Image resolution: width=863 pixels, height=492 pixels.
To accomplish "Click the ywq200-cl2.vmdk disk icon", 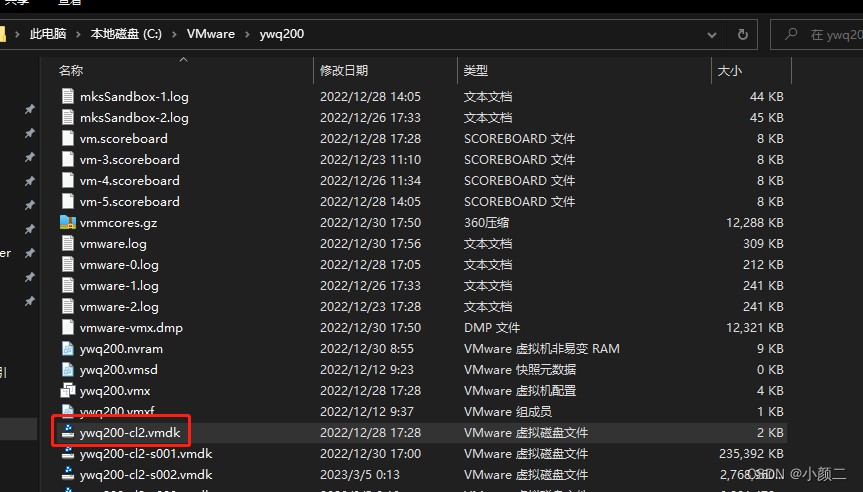I will tap(68, 433).
